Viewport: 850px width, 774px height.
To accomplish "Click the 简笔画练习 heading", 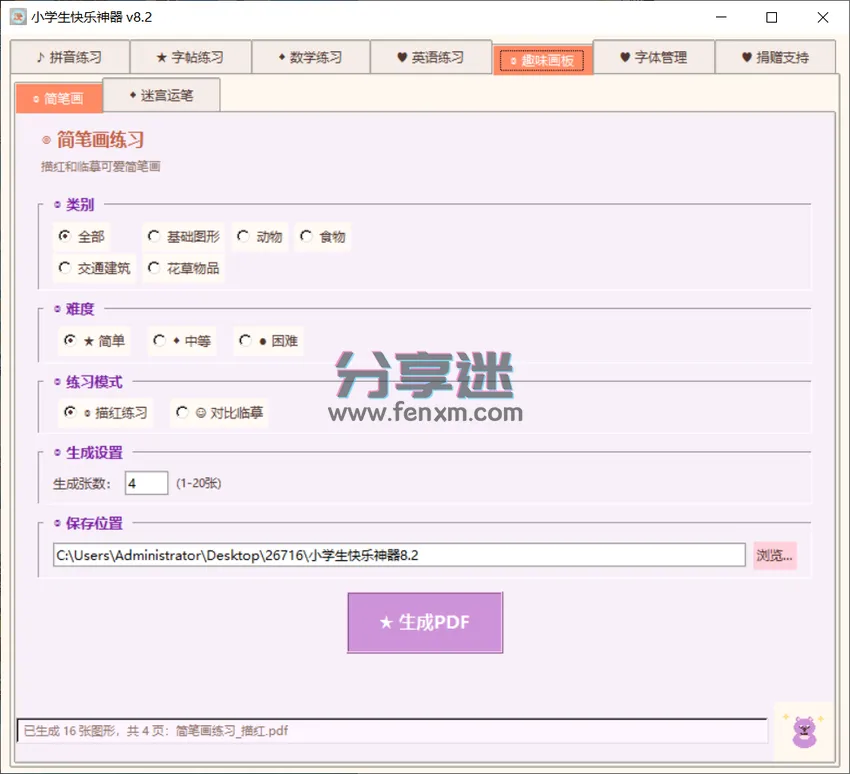I will tap(100, 140).
